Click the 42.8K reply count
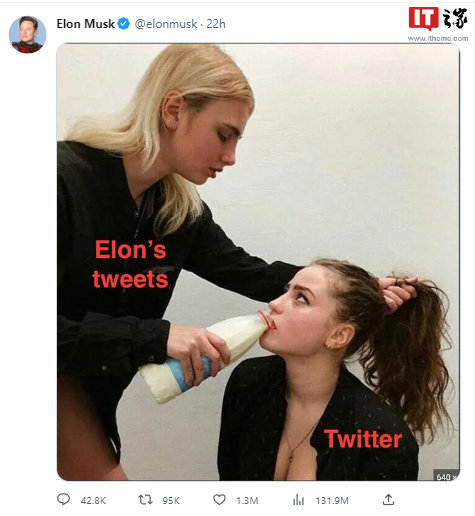 [93, 500]
